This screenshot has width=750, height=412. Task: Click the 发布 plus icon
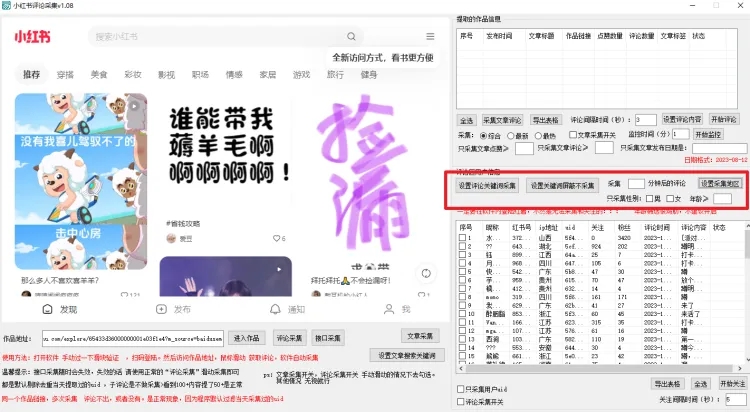pyautogui.click(x=161, y=309)
